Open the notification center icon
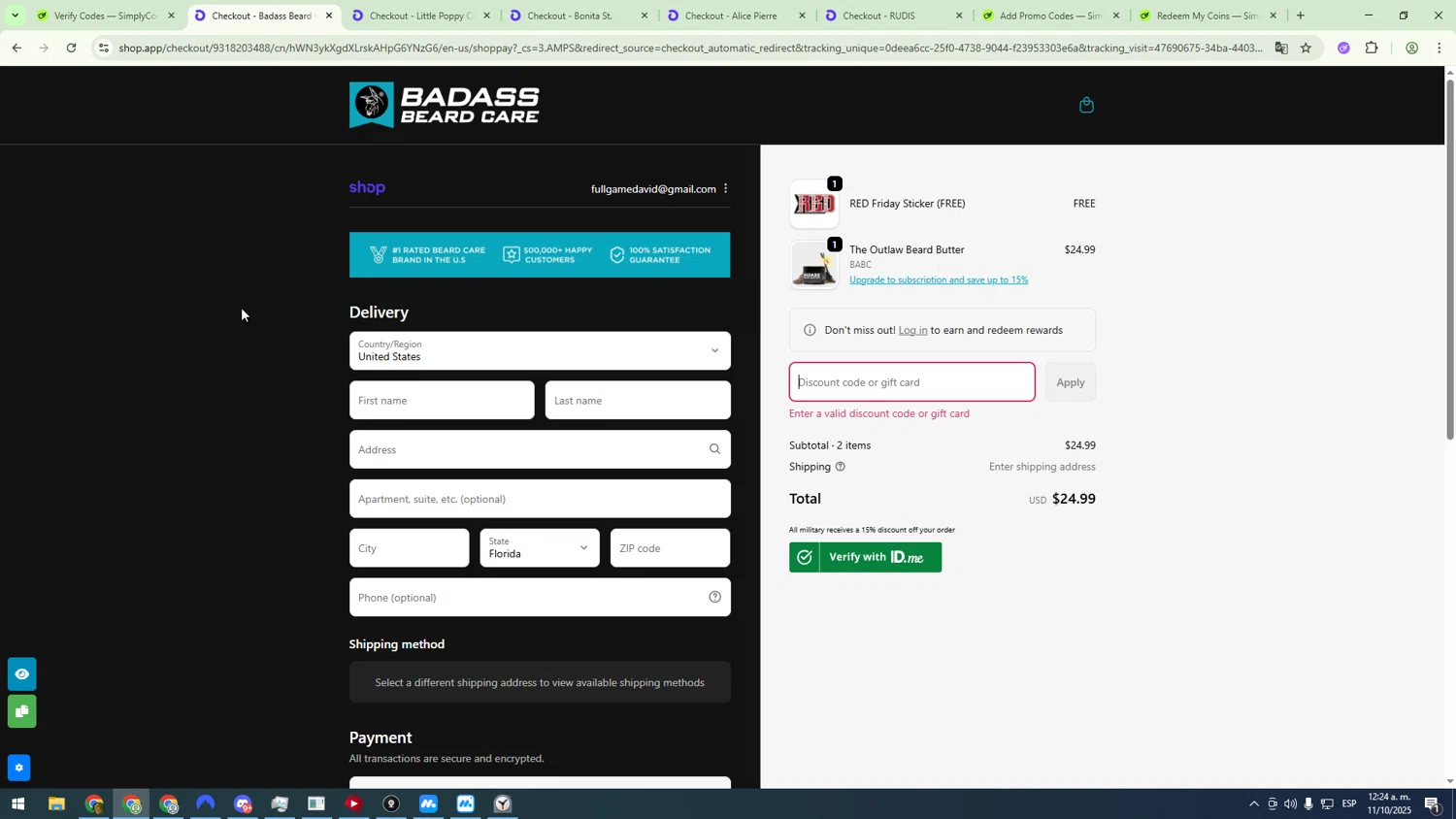The height and width of the screenshot is (819, 1456). [1433, 804]
